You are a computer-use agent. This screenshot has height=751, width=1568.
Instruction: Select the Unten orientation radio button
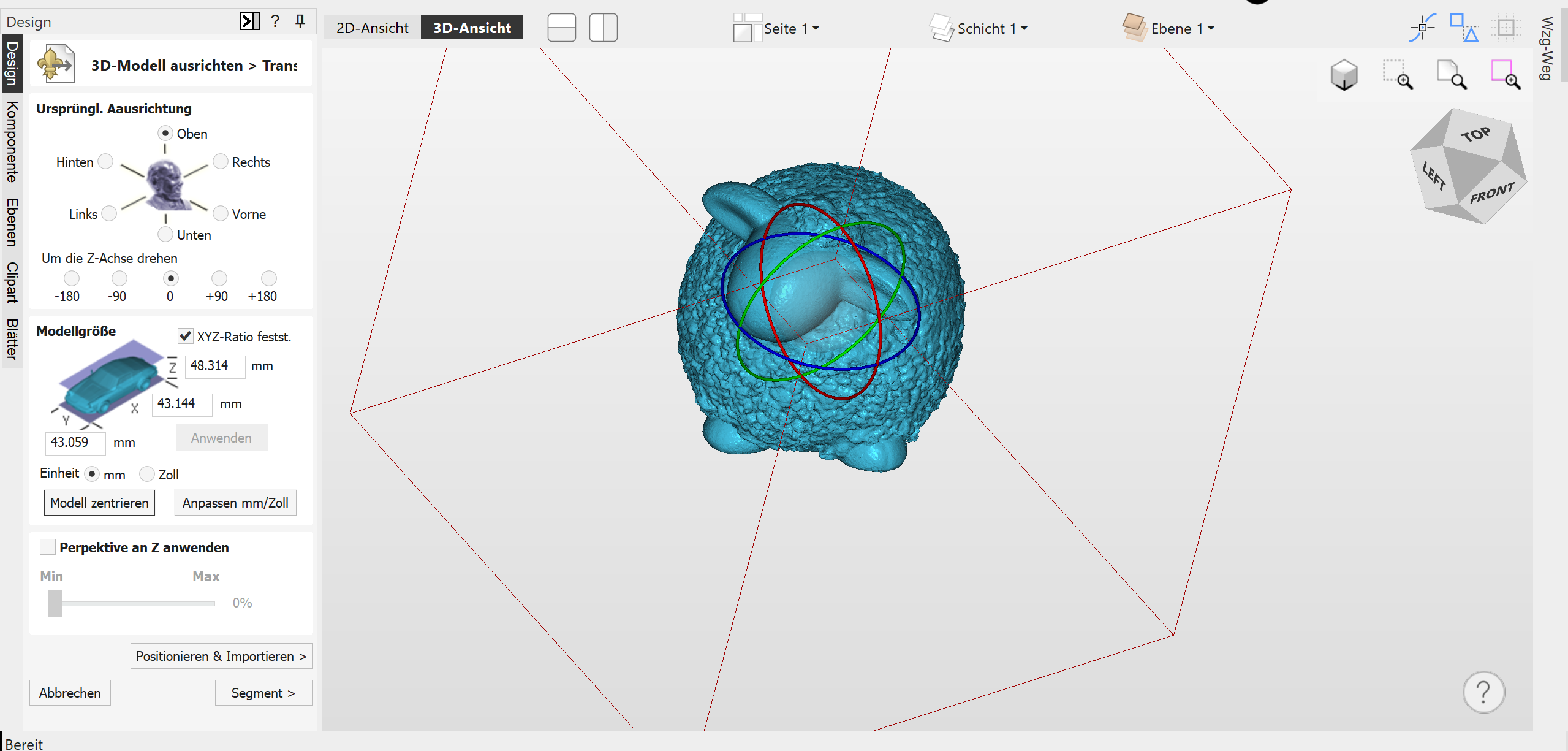pos(165,234)
